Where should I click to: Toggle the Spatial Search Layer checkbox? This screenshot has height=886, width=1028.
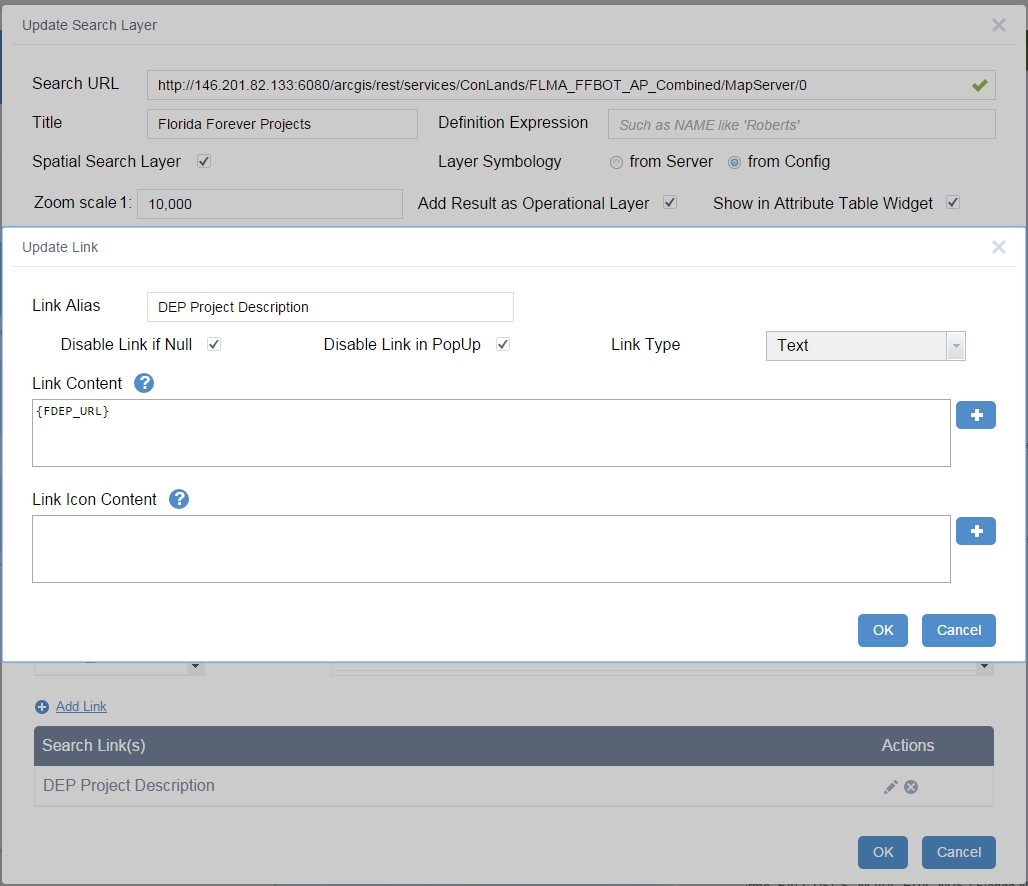tap(204, 161)
